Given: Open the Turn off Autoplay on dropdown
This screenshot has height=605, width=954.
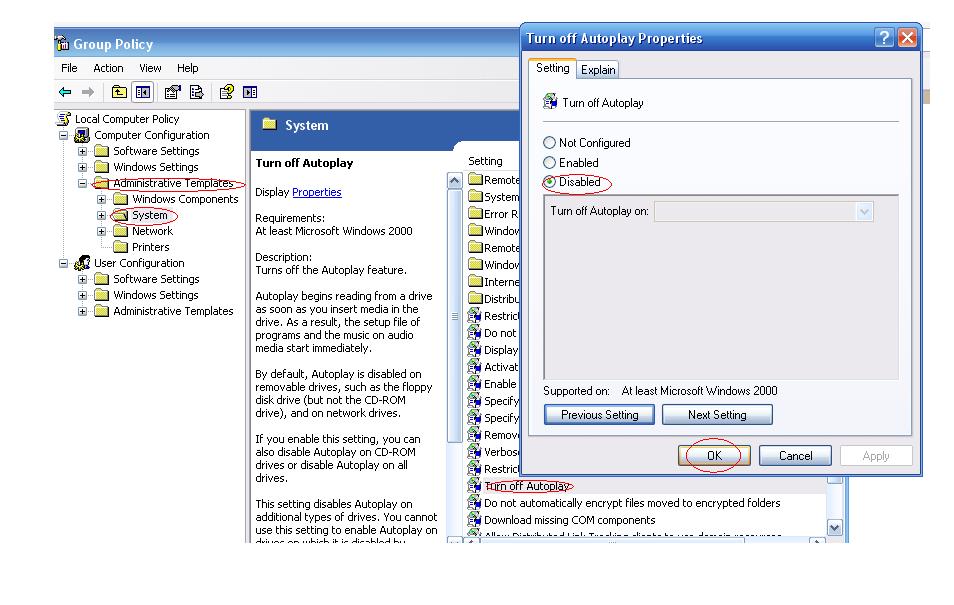Looking at the screenshot, I should (864, 212).
